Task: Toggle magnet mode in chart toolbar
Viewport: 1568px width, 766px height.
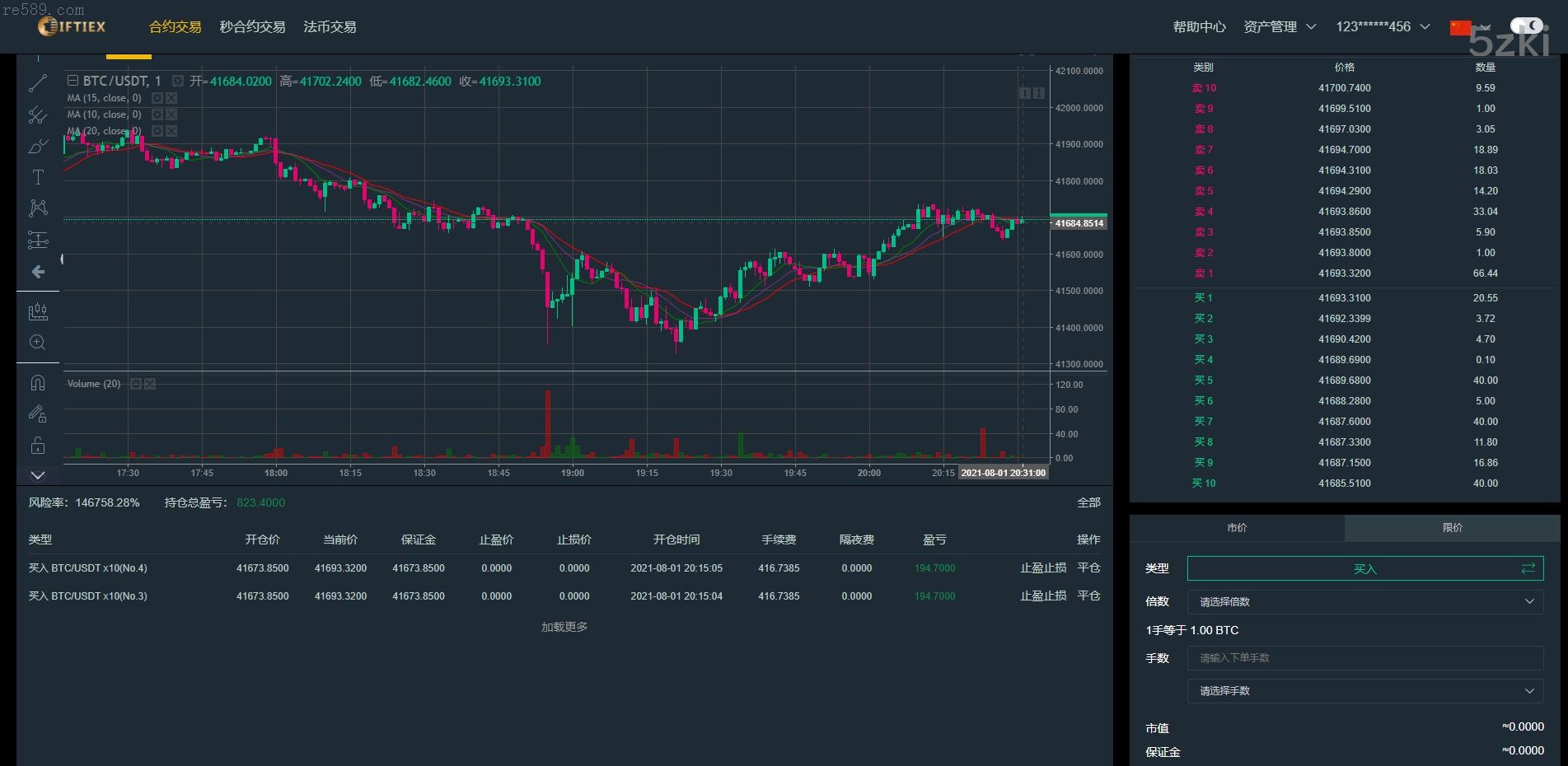Action: (x=38, y=383)
